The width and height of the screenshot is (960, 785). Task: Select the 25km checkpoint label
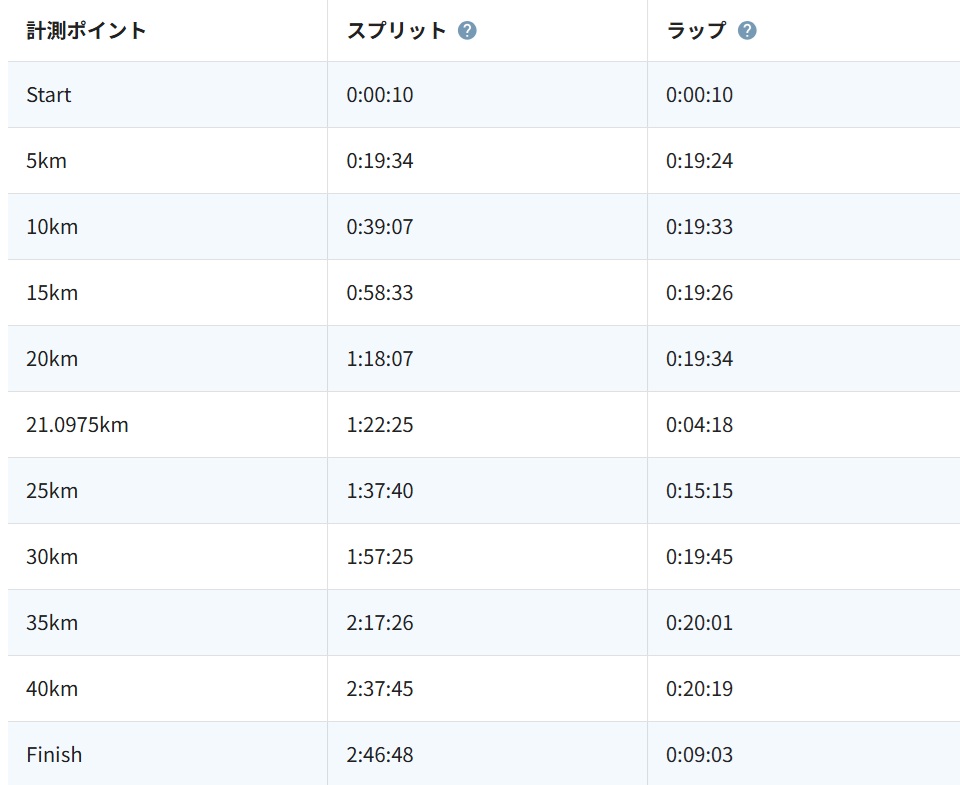click(x=52, y=491)
